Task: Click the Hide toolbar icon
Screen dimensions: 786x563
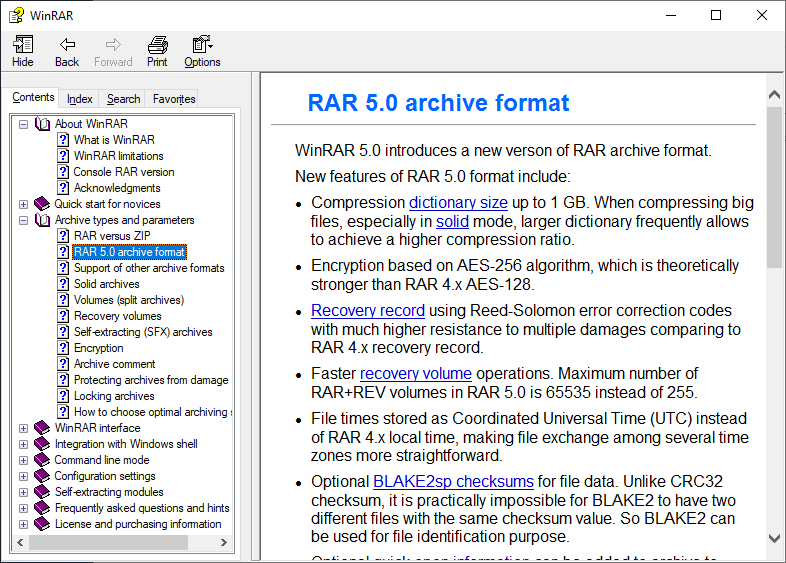Action: tap(22, 45)
